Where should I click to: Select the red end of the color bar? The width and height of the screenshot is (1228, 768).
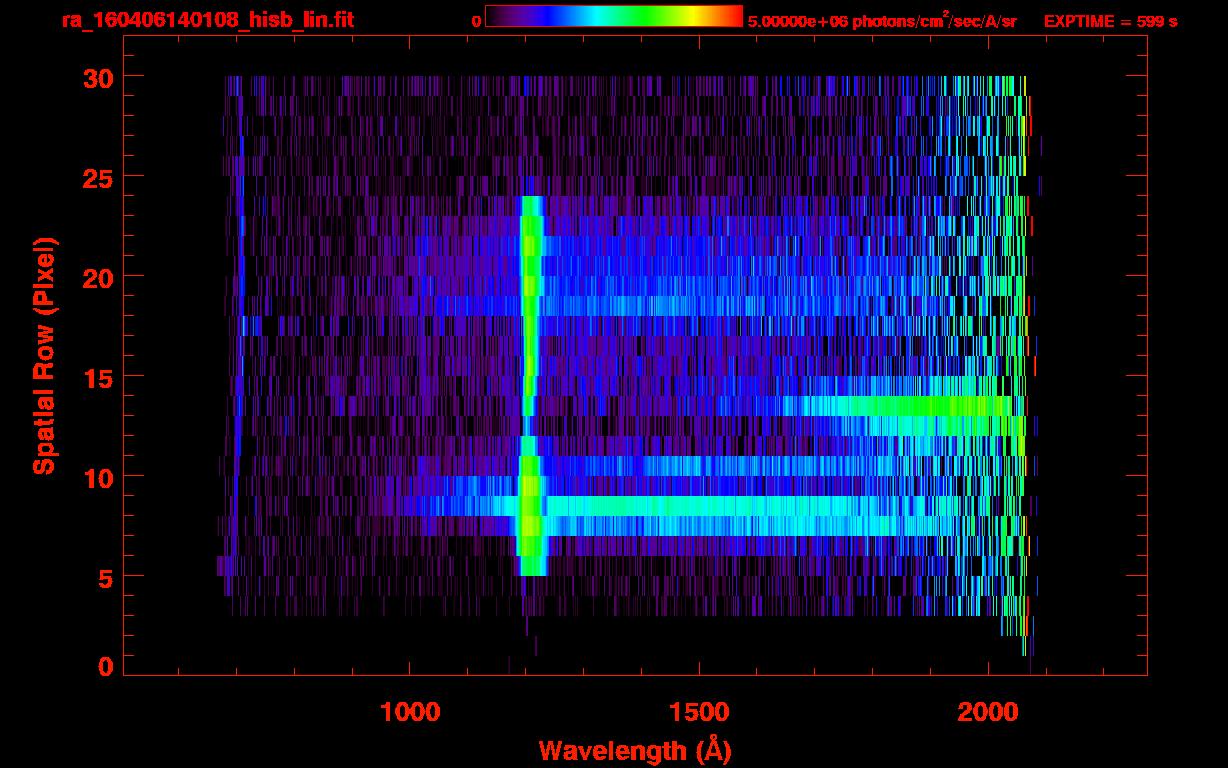(732, 16)
